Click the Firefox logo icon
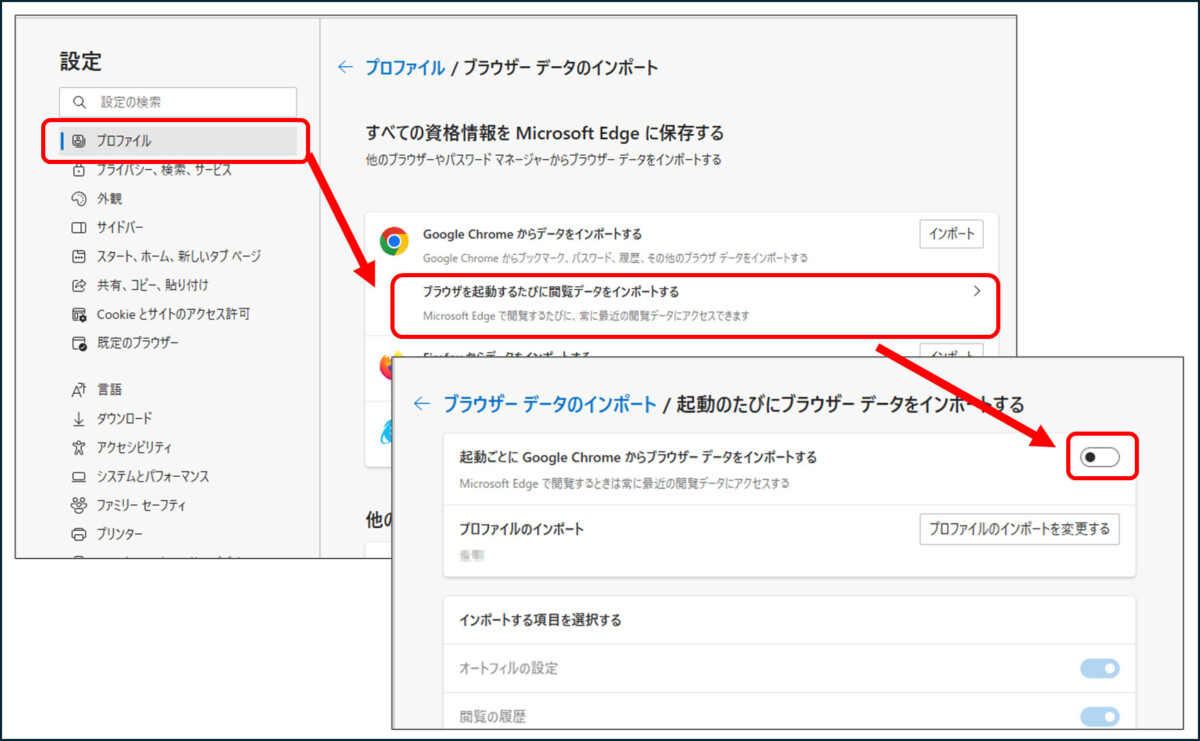The width and height of the screenshot is (1200, 741). (x=387, y=366)
